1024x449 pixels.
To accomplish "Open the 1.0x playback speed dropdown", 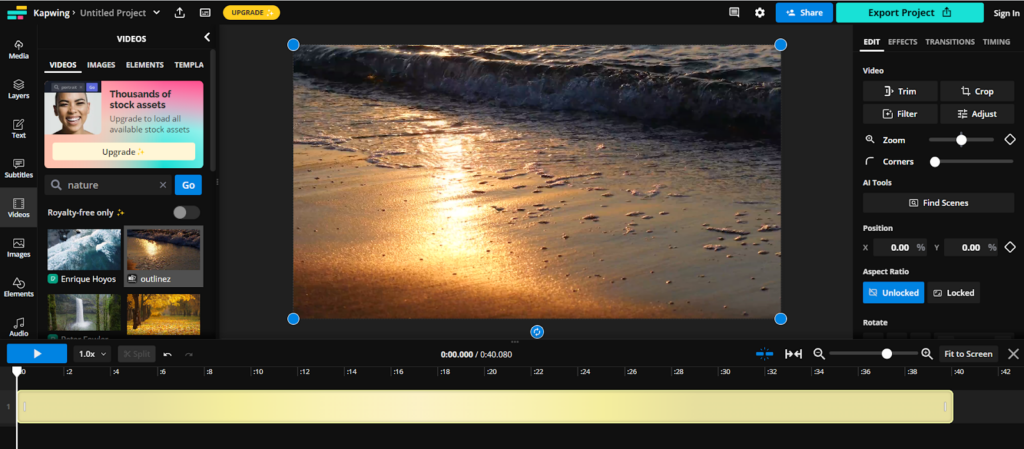I will click(x=92, y=354).
